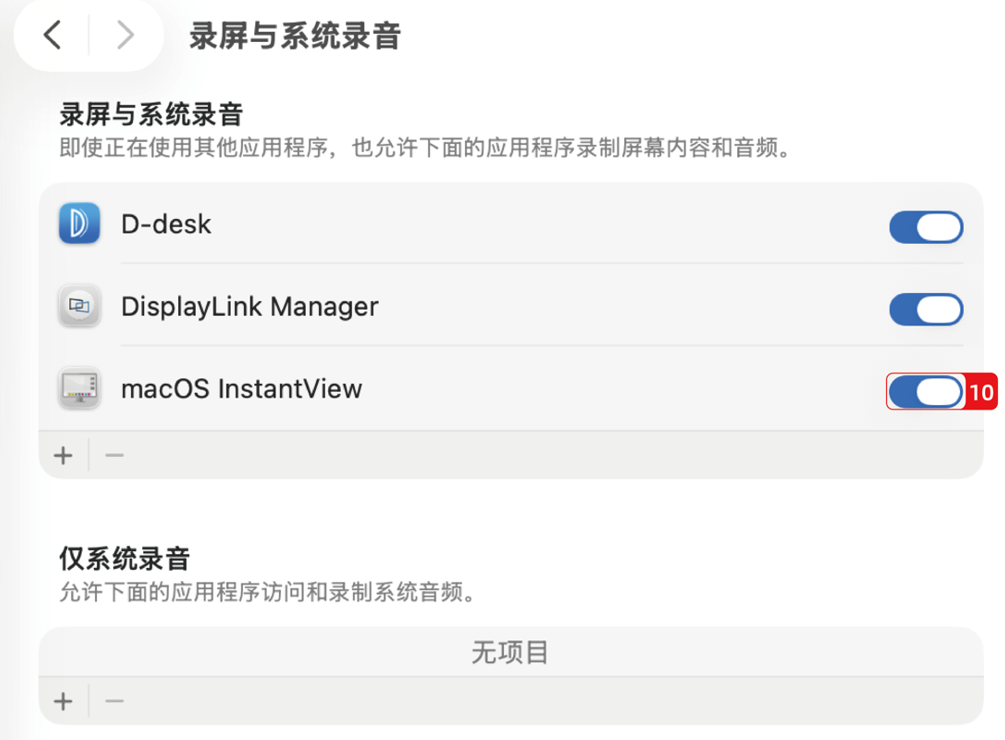Viewport: 1005px width, 740px height.
Task: Click the red badge numbered 10
Action: point(982,392)
